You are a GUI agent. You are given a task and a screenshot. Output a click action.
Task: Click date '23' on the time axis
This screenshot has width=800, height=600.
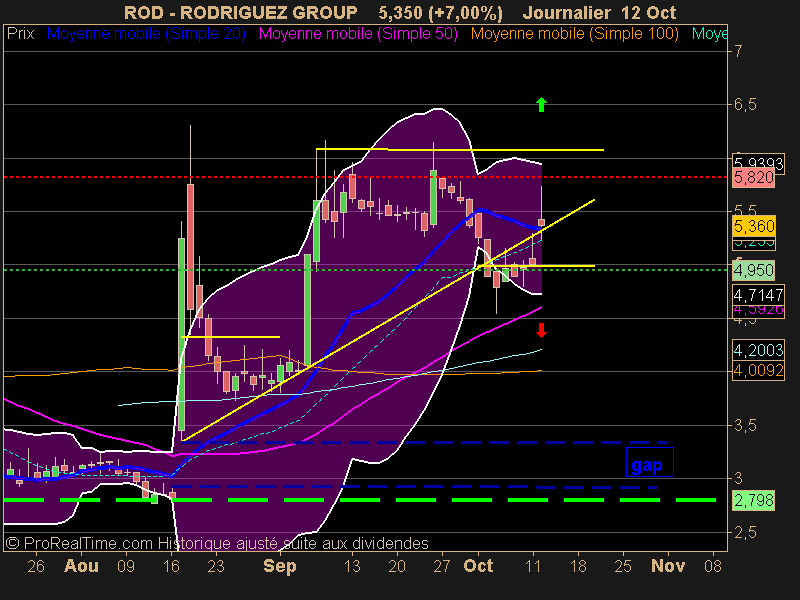point(216,566)
